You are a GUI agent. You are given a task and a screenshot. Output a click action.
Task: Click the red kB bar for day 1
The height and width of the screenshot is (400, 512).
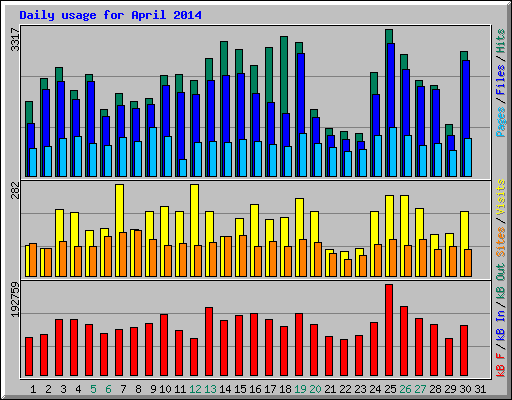[x=29, y=357]
